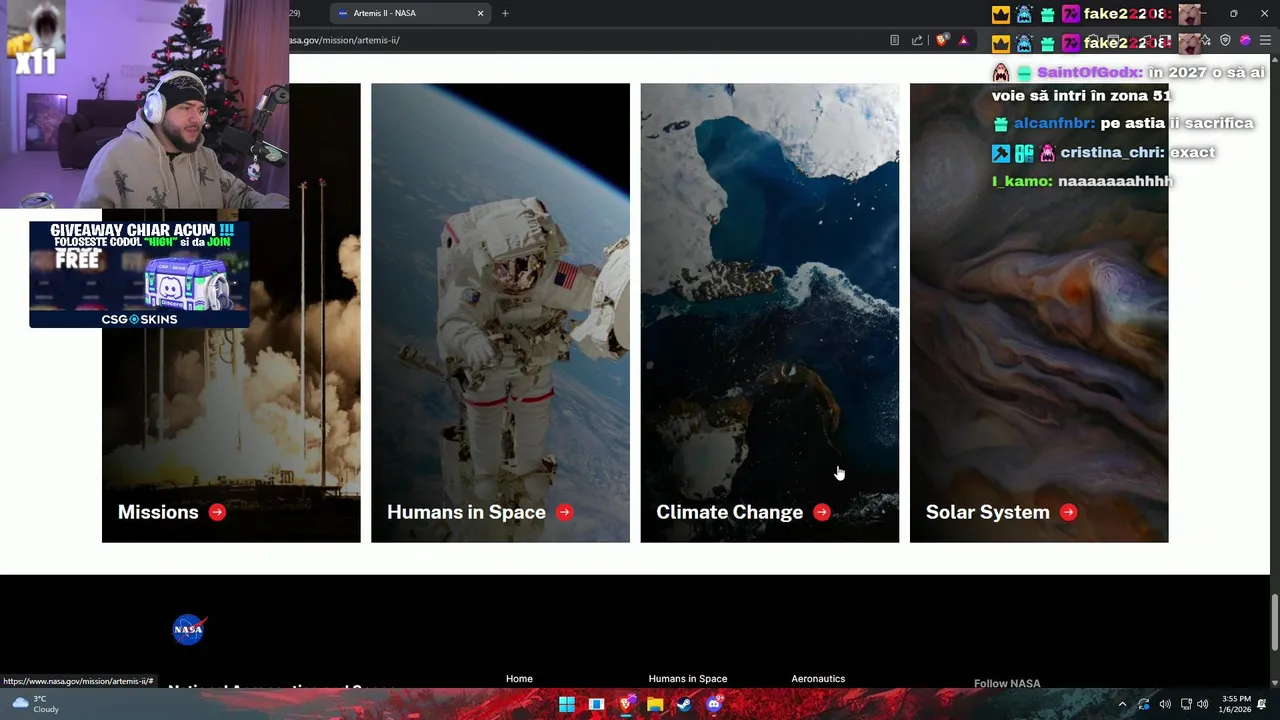
Task: Restore down the browser window
Action: click(1233, 13)
